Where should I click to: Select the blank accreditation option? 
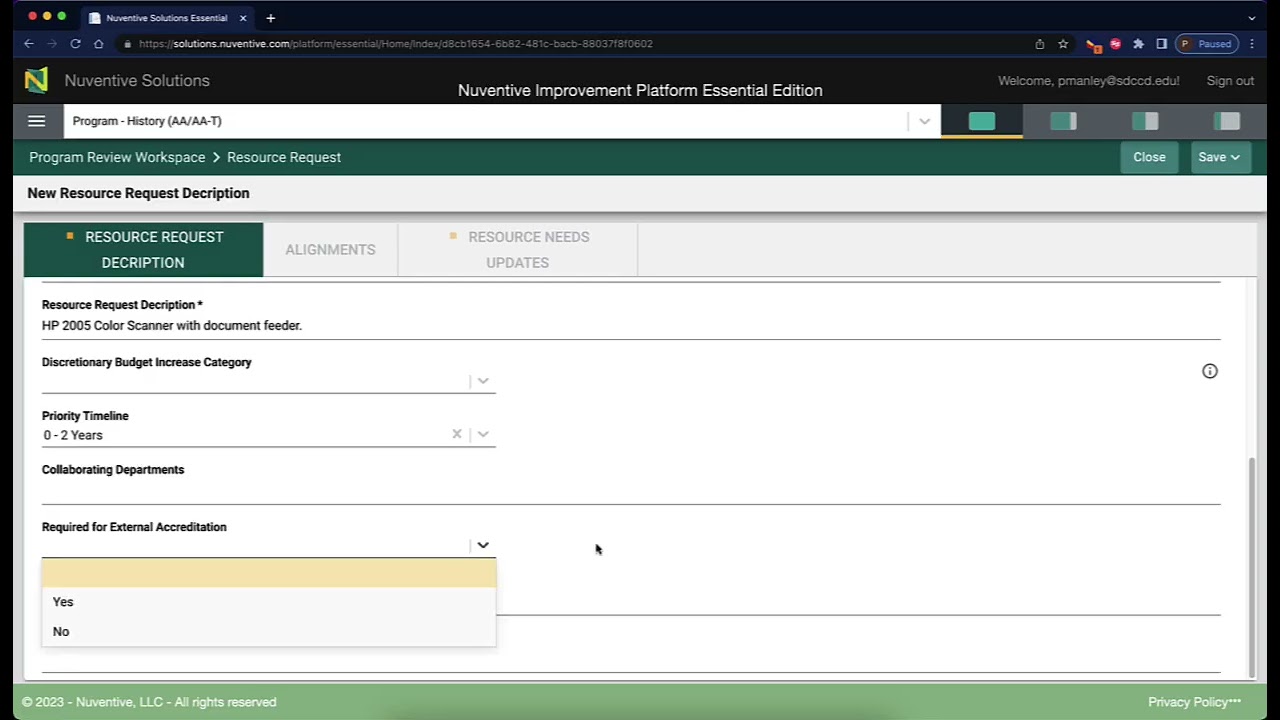tap(269, 573)
